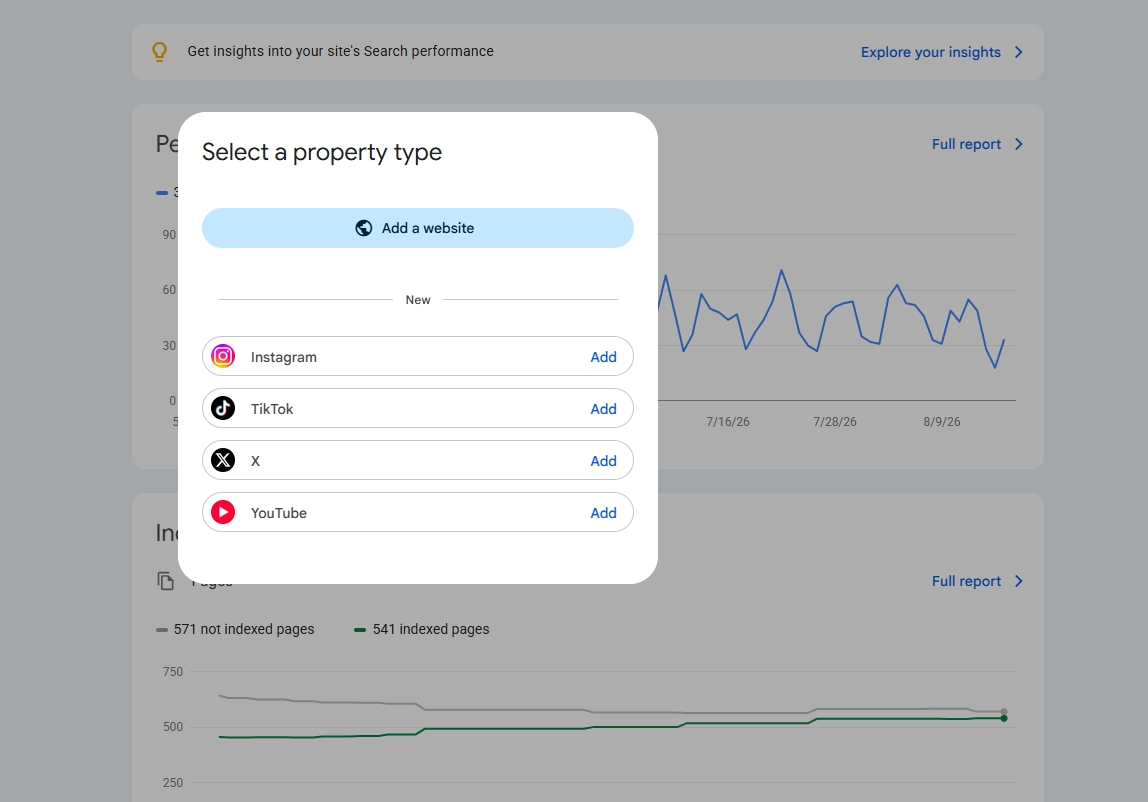Add the YouTube property

tap(603, 513)
